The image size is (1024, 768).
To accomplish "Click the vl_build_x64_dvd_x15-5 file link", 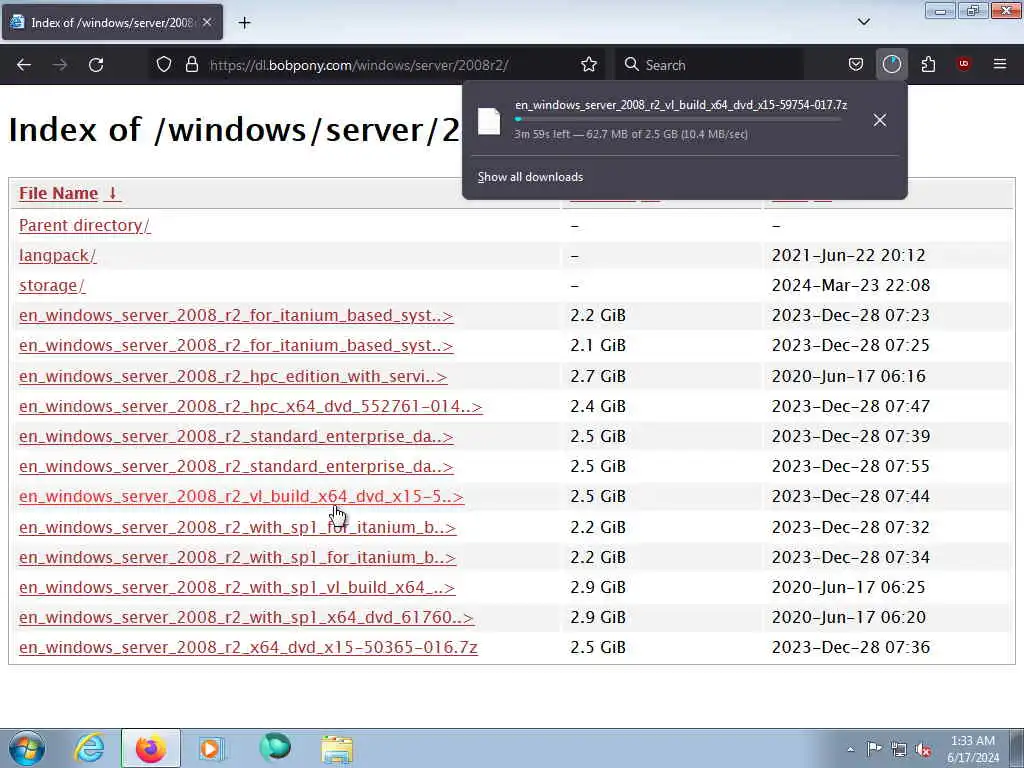I will coord(241,496).
